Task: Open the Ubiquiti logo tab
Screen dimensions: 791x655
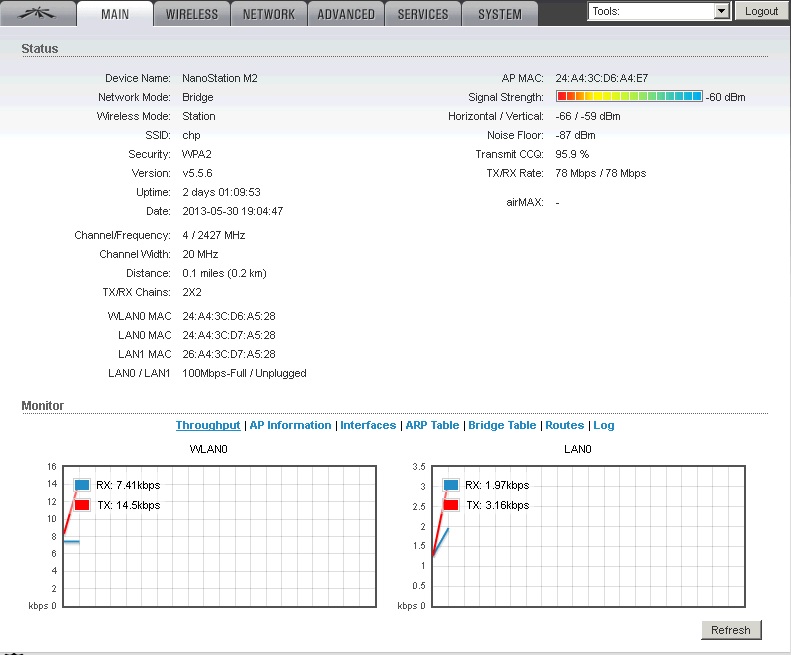Action: (x=37, y=14)
